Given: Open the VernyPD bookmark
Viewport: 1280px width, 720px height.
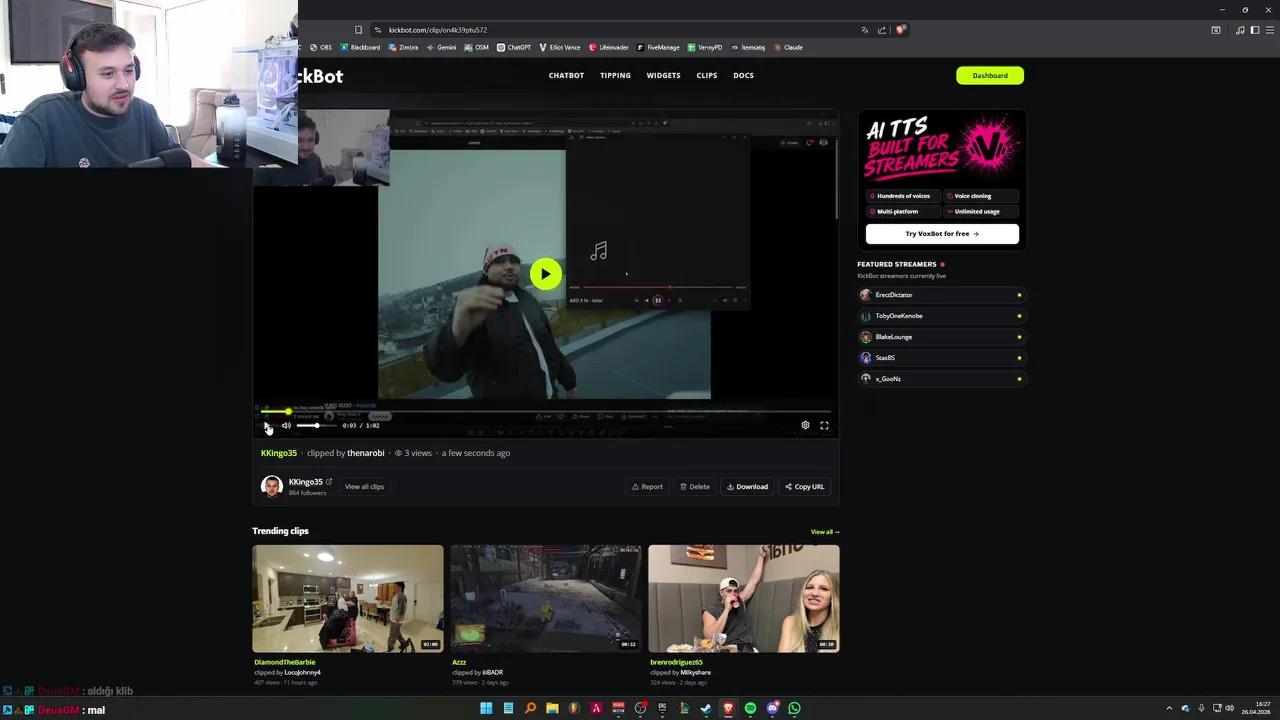Looking at the screenshot, I should (x=705, y=47).
